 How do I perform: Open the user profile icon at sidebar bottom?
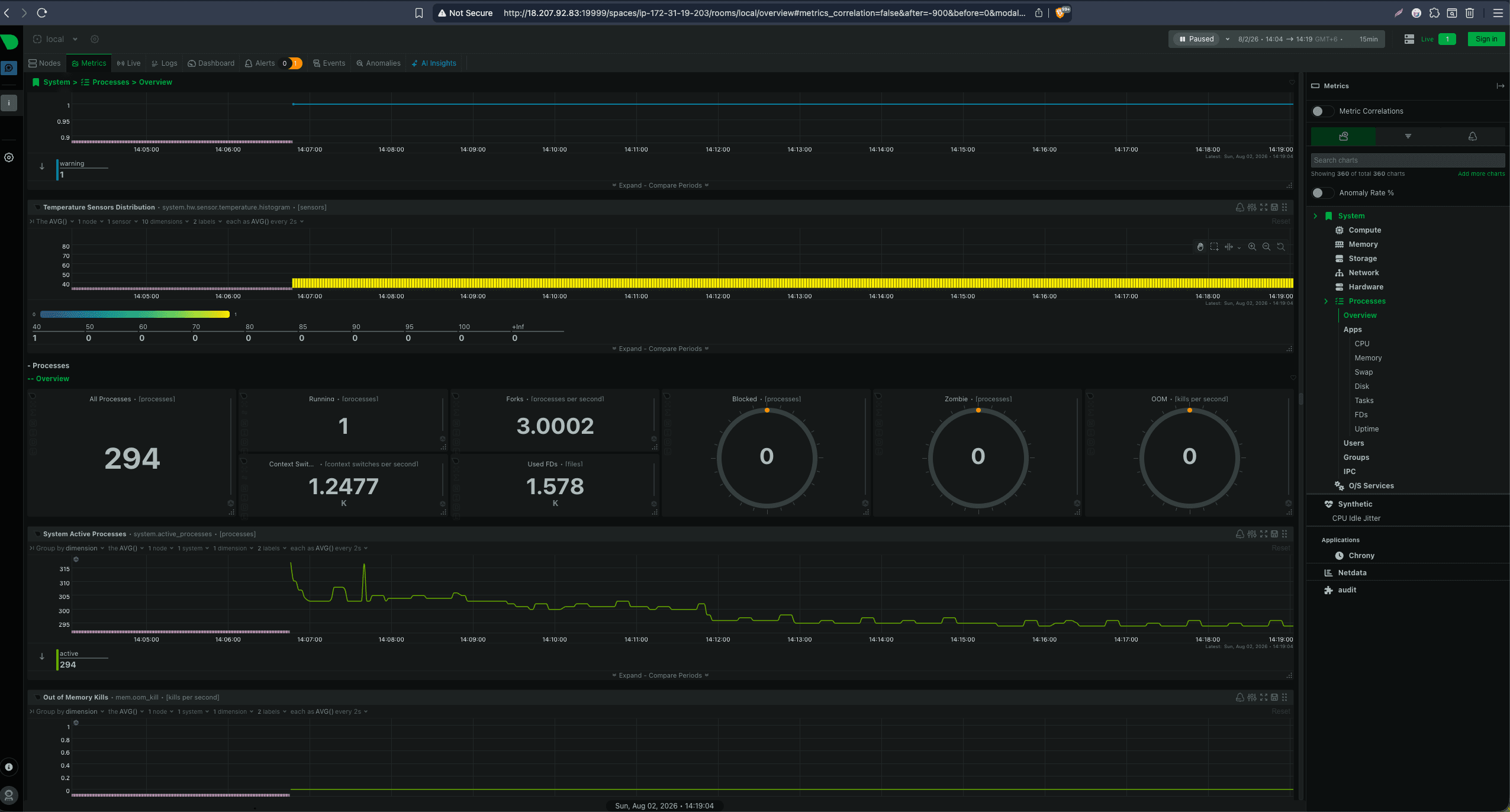pyautogui.click(x=9, y=795)
